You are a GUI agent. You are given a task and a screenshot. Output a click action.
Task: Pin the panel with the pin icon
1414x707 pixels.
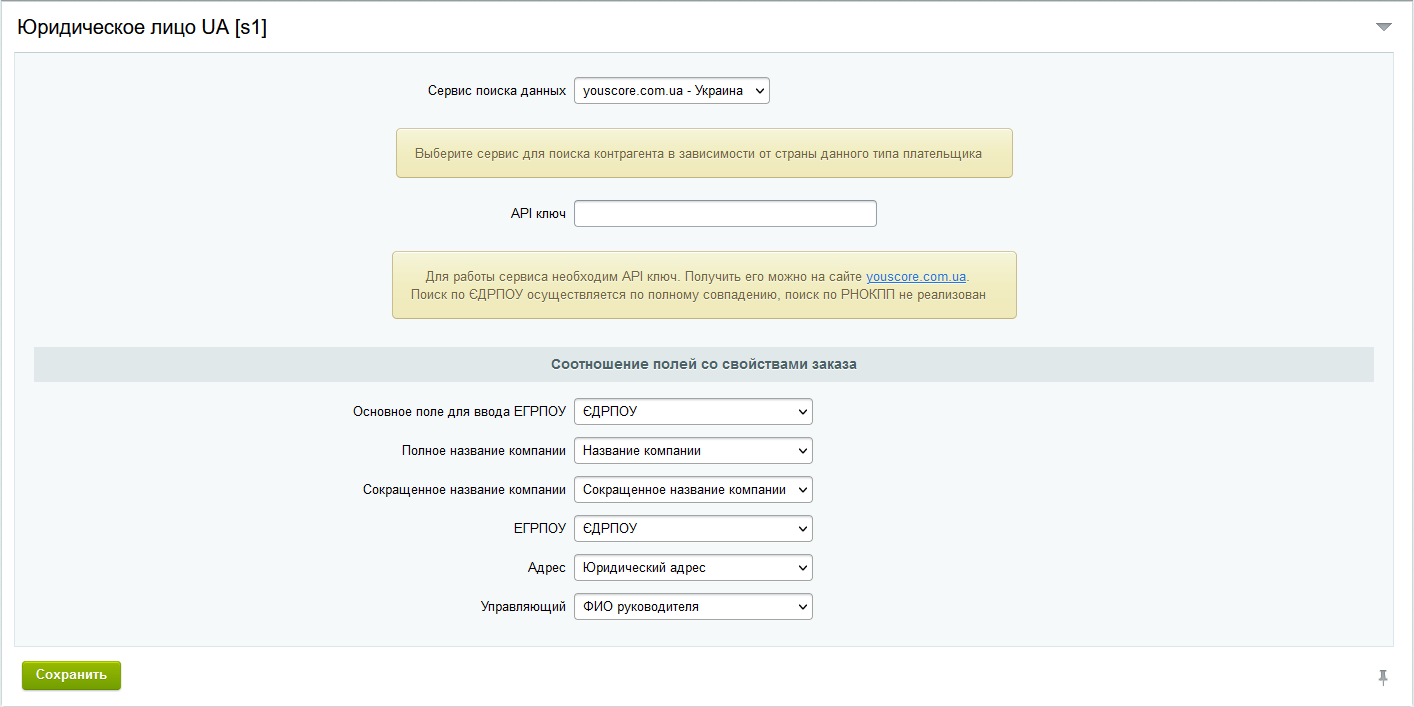pos(1384,678)
